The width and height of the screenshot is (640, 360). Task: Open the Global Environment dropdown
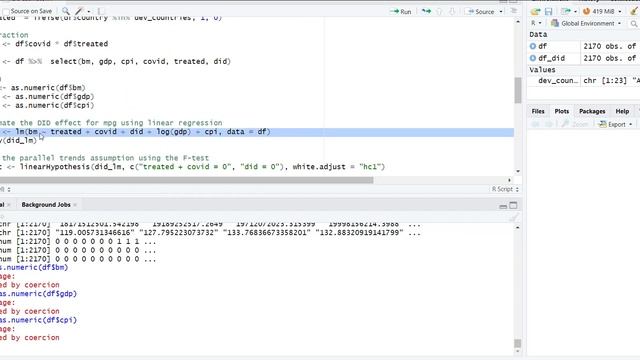[x=586, y=23]
